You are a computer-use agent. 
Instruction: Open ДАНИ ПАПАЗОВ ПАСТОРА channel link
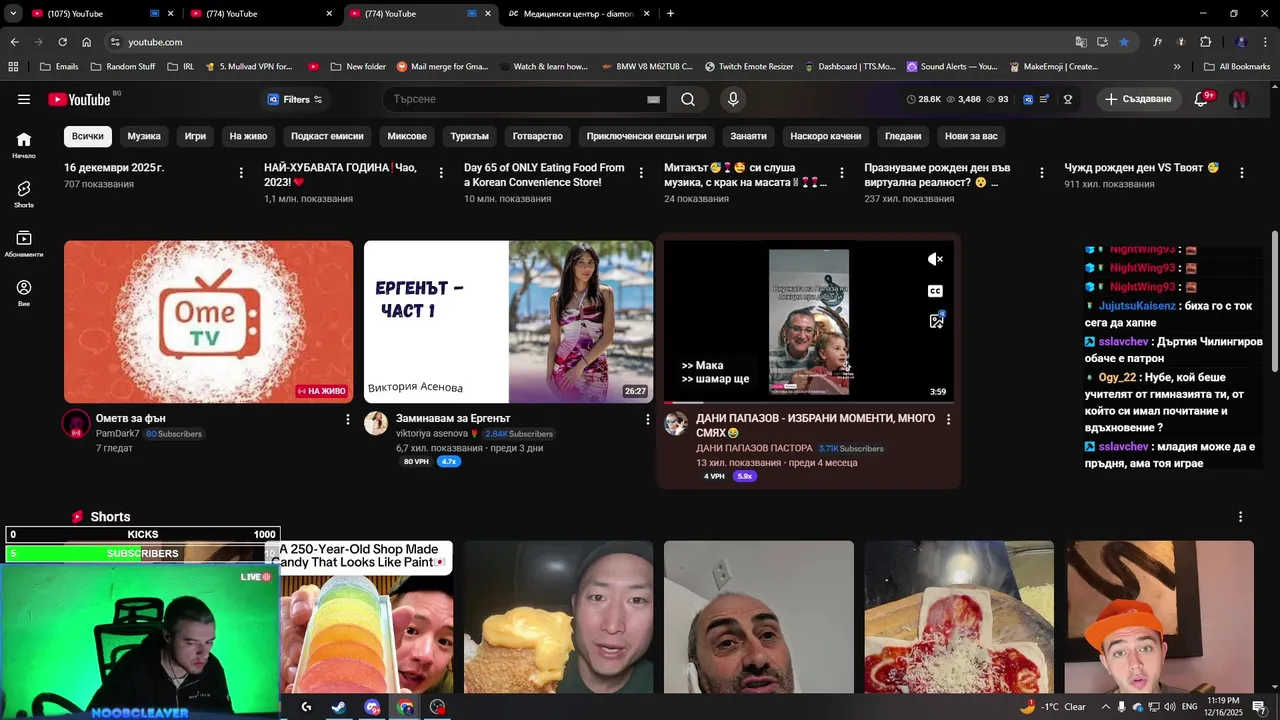(x=754, y=448)
